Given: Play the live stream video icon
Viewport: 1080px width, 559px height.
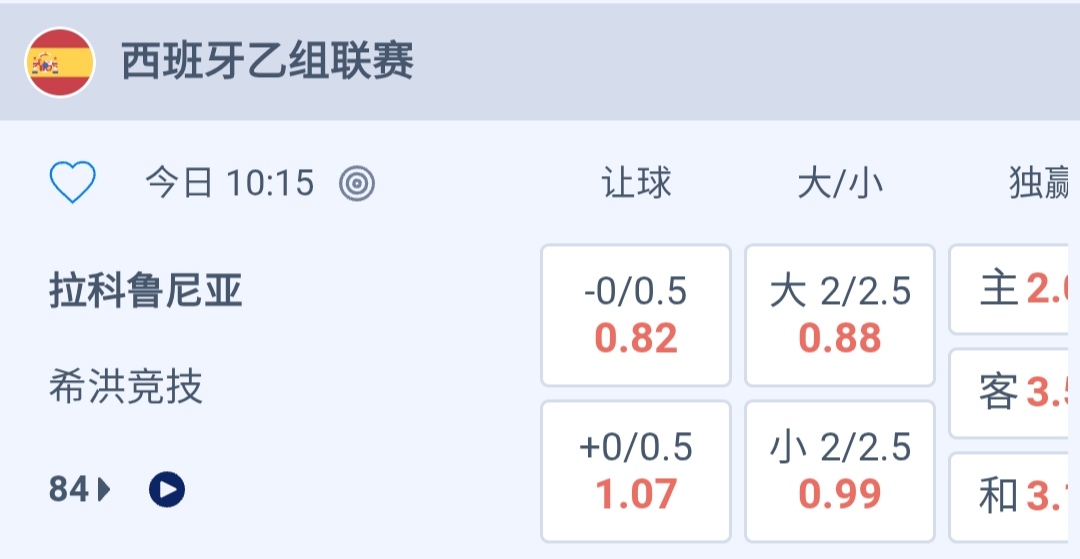Looking at the screenshot, I should [167, 490].
